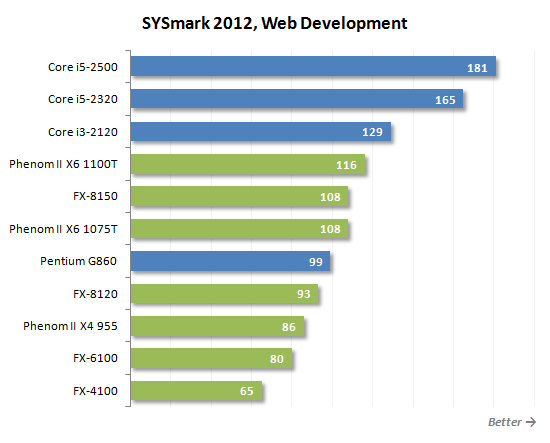Click the FX-4100 label

click(x=95, y=391)
